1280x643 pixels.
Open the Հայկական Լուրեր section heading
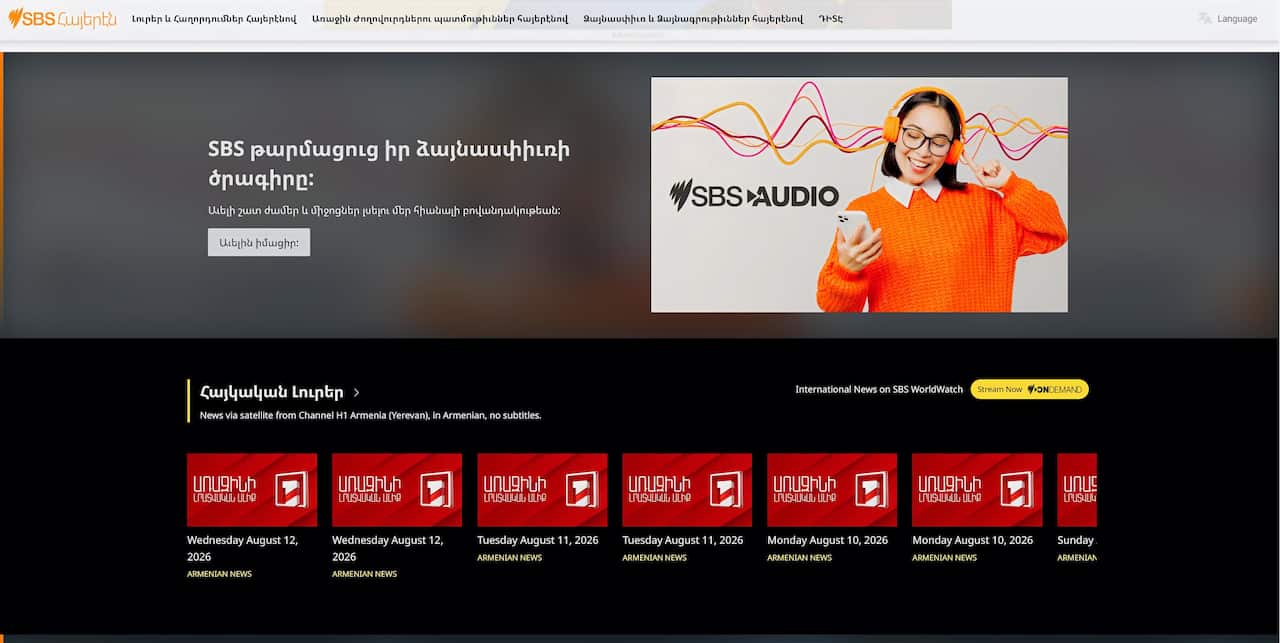[x=272, y=392]
